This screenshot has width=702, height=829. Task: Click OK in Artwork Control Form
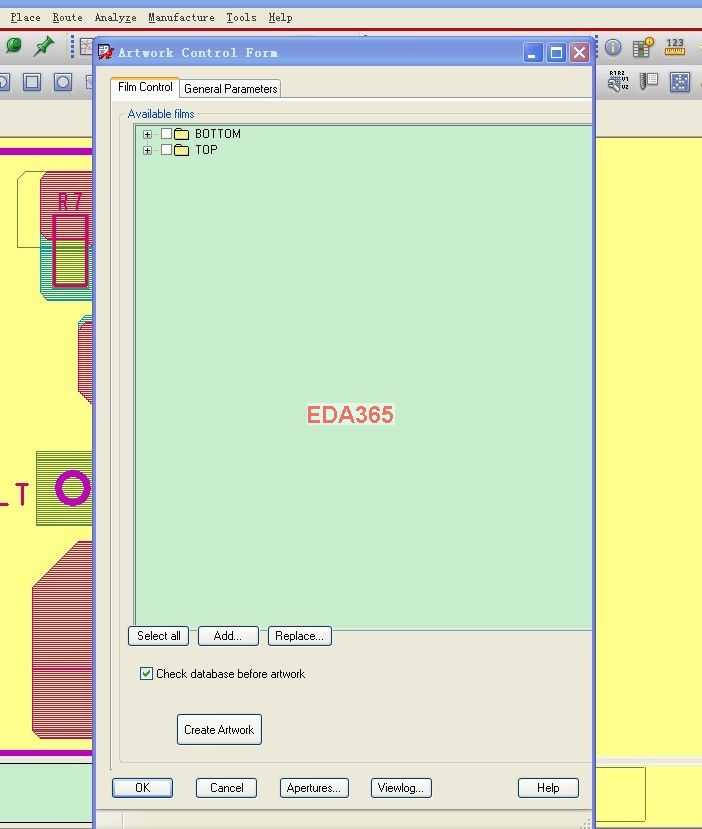142,788
